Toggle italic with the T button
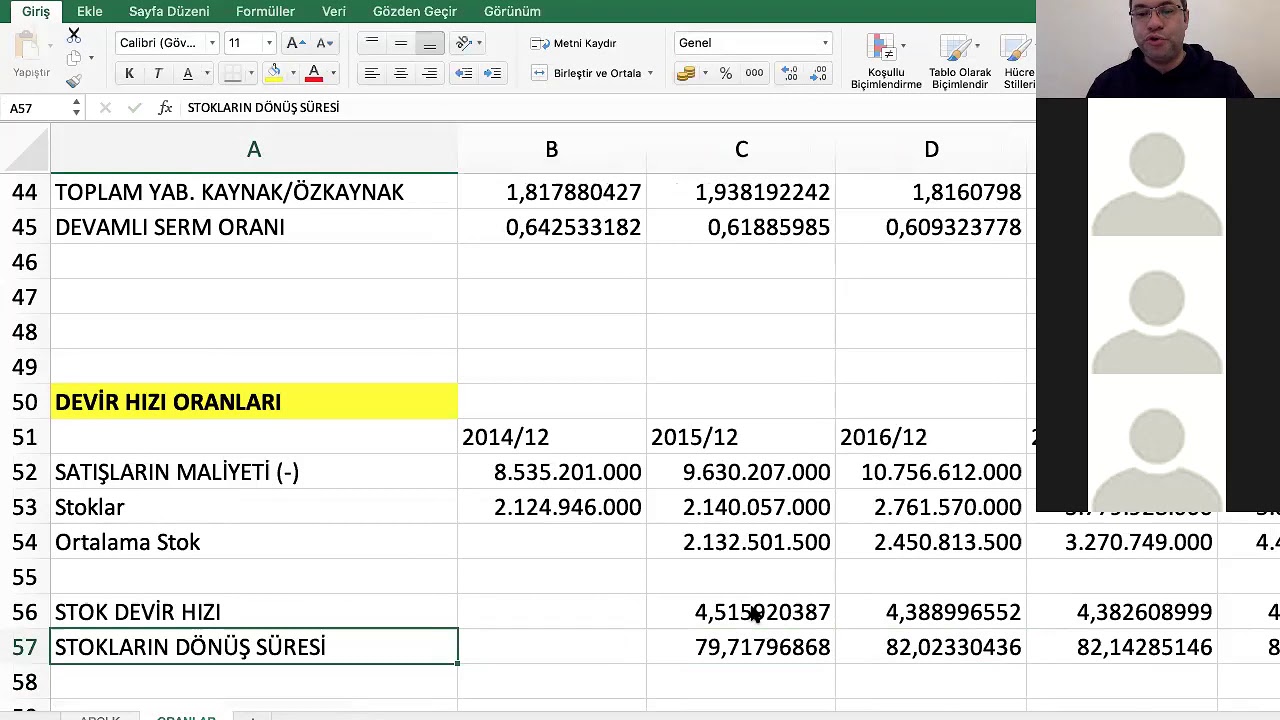1280x720 pixels. [158, 73]
